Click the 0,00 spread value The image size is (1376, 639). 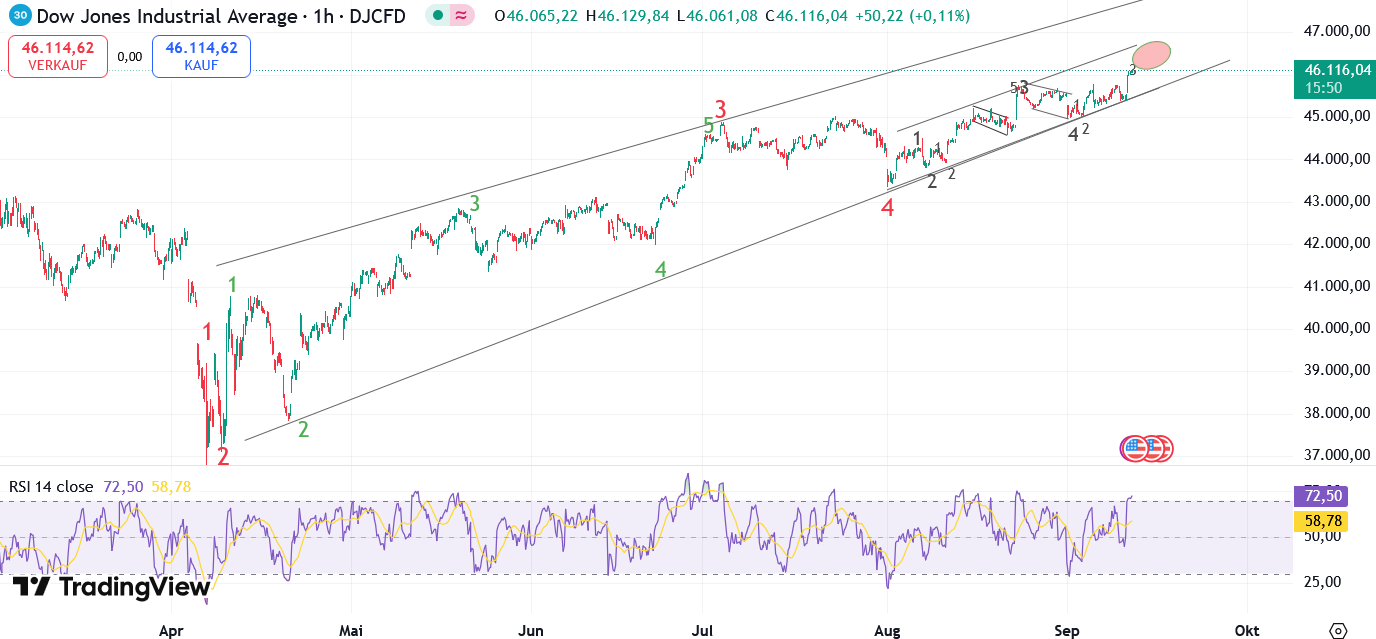130,57
